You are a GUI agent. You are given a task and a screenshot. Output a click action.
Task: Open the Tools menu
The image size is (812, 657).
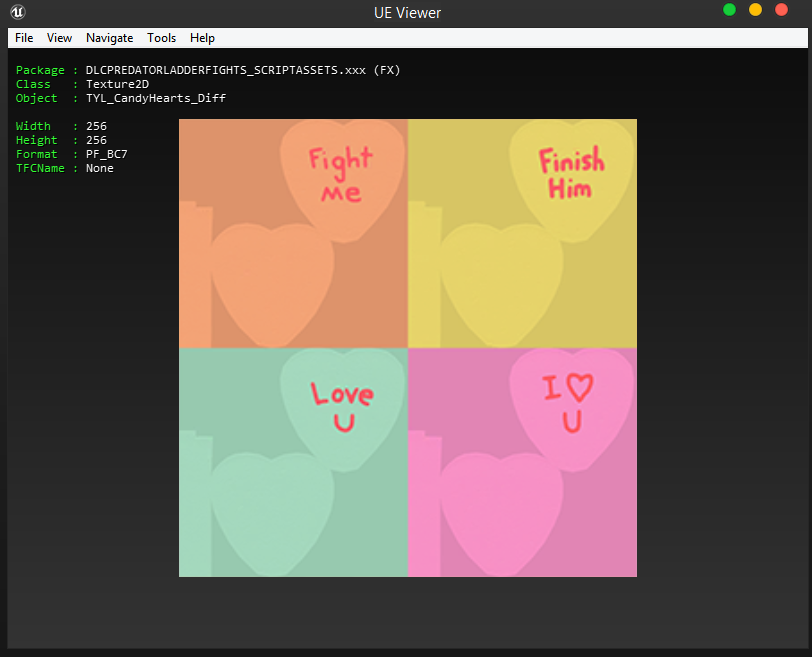point(161,38)
